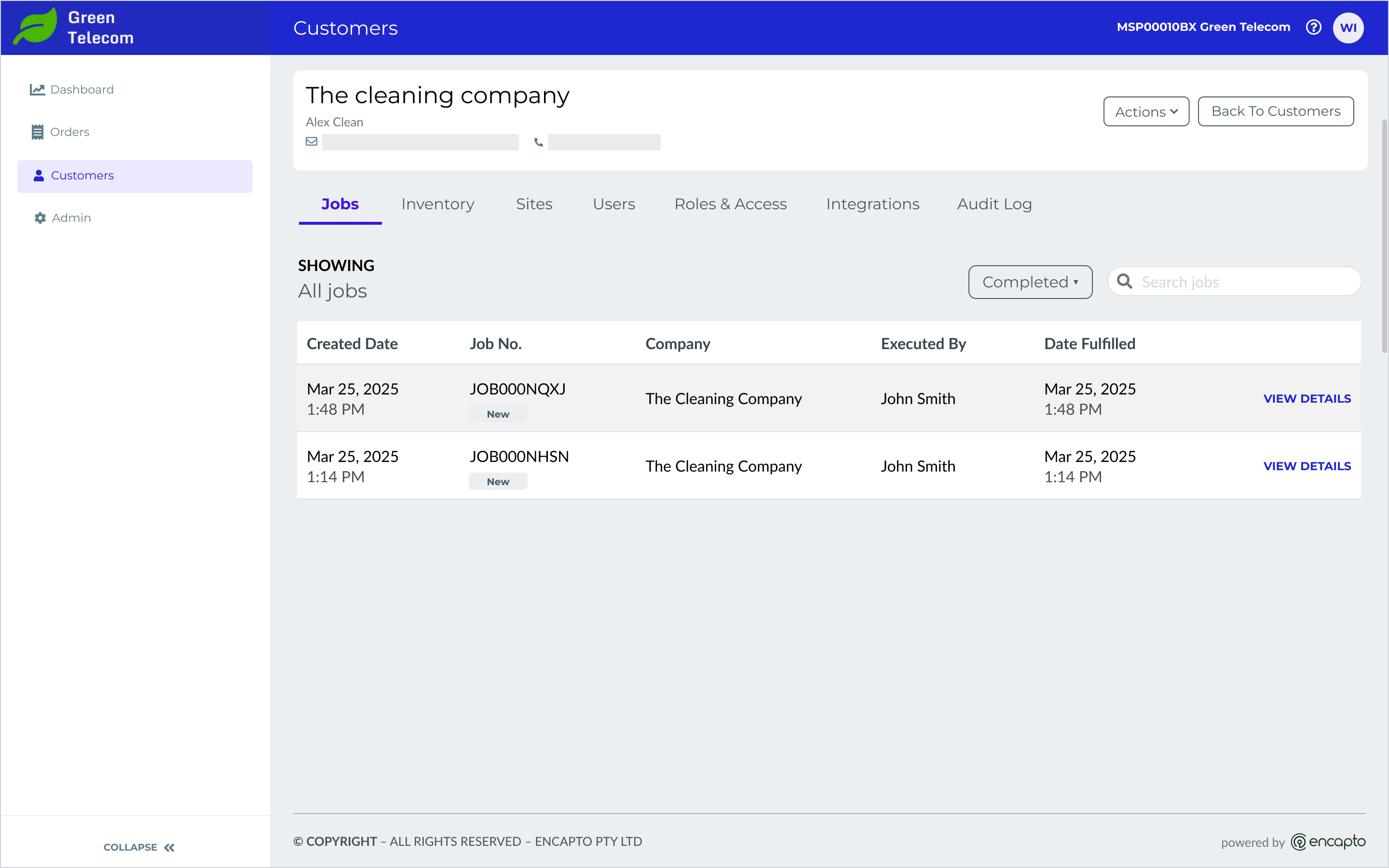This screenshot has height=868, width=1389.
Task: Open the Completed status filter dropdown
Action: point(1030,282)
